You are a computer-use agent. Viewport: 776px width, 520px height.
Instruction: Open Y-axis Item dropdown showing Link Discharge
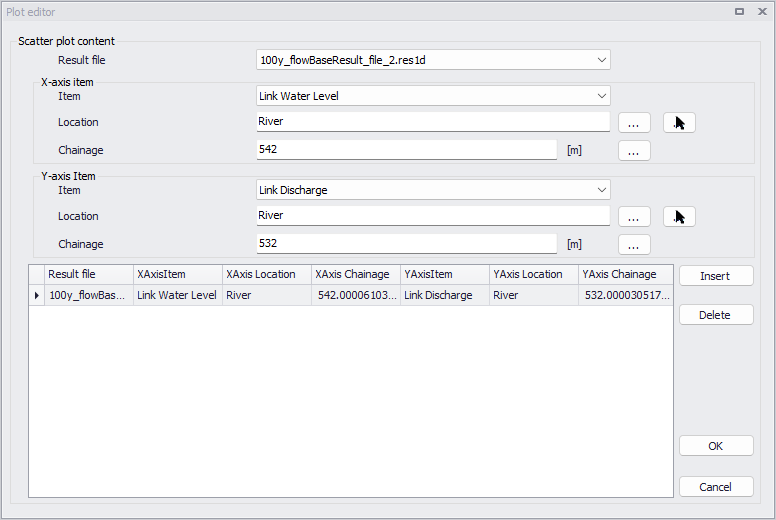tap(601, 190)
